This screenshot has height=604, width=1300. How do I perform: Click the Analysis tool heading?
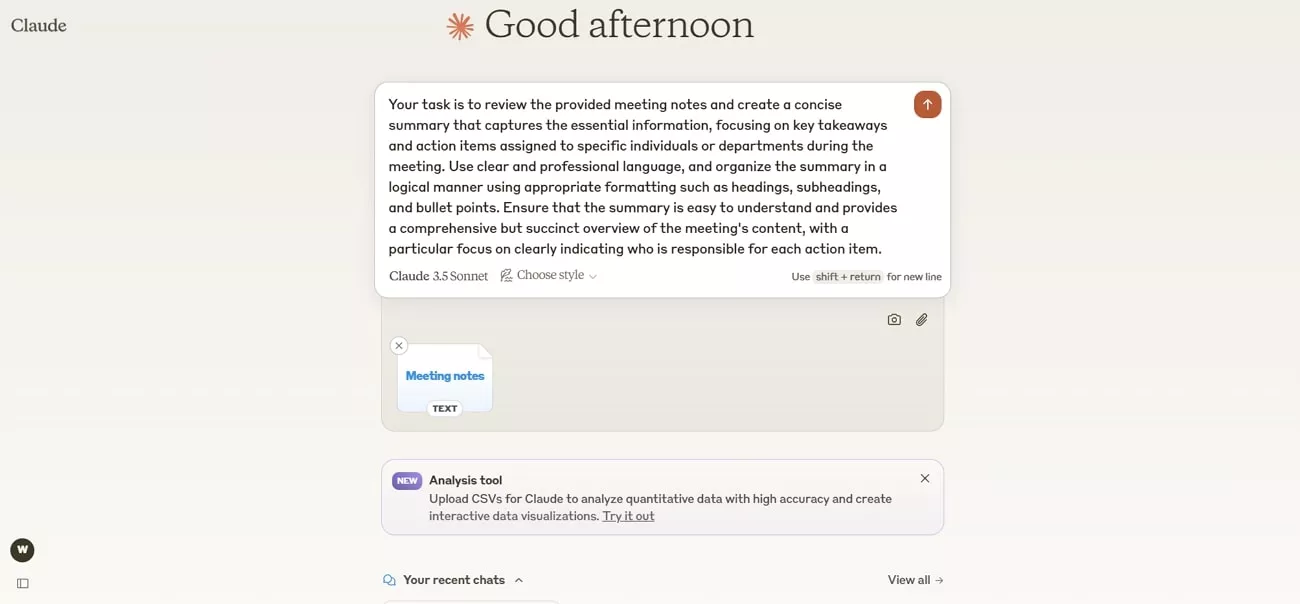[x=465, y=480]
